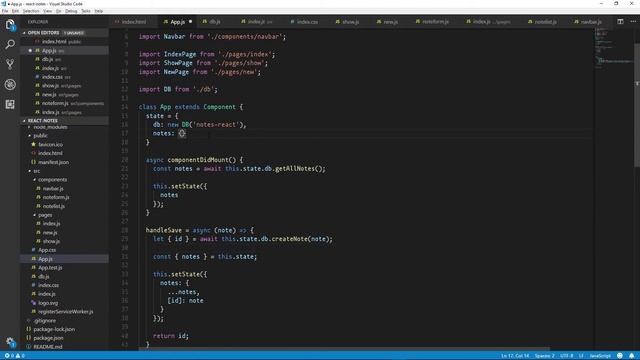Open the Explorer view in the activity bar

click(x=10, y=24)
